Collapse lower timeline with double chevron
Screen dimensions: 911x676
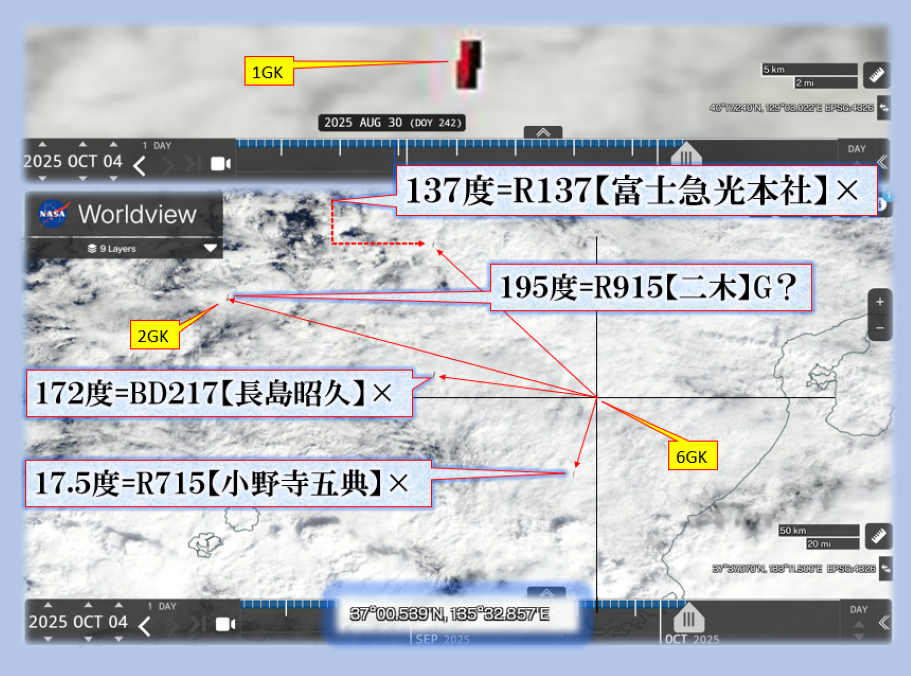[x=882, y=622]
